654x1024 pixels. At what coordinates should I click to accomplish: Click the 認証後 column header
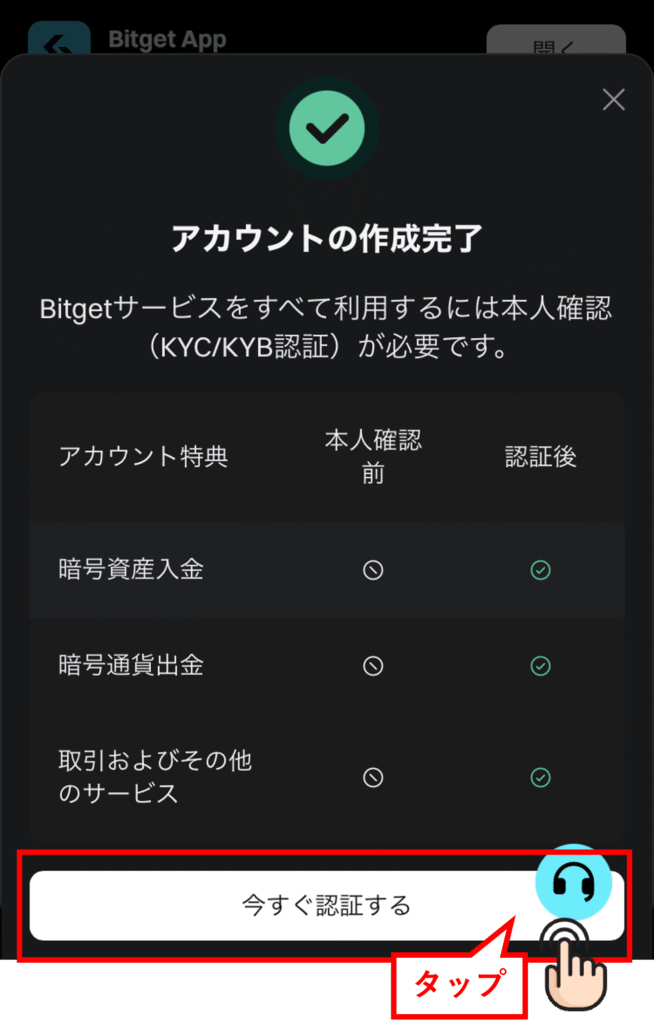[x=540, y=457]
